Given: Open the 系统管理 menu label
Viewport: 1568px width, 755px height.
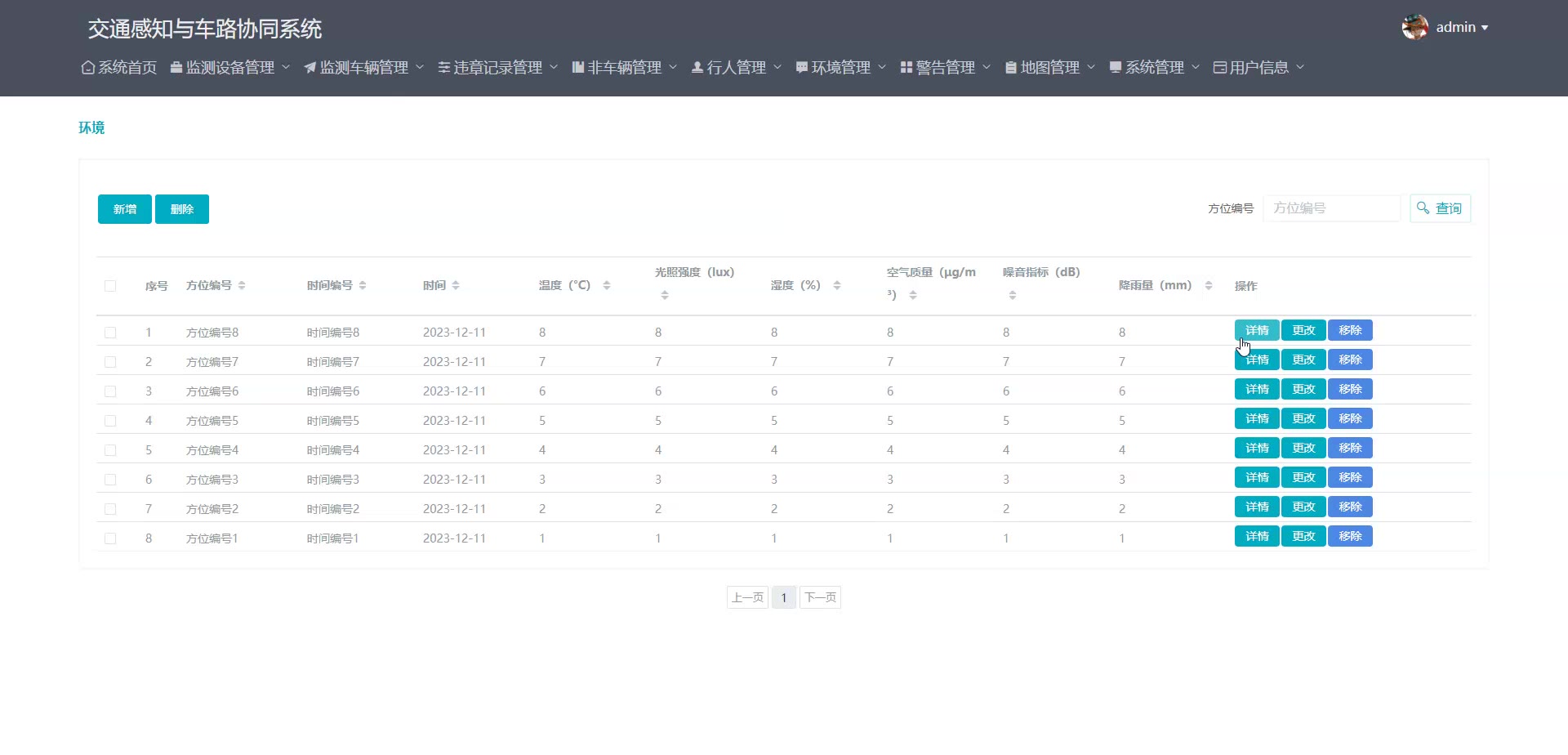Looking at the screenshot, I should click(1155, 68).
